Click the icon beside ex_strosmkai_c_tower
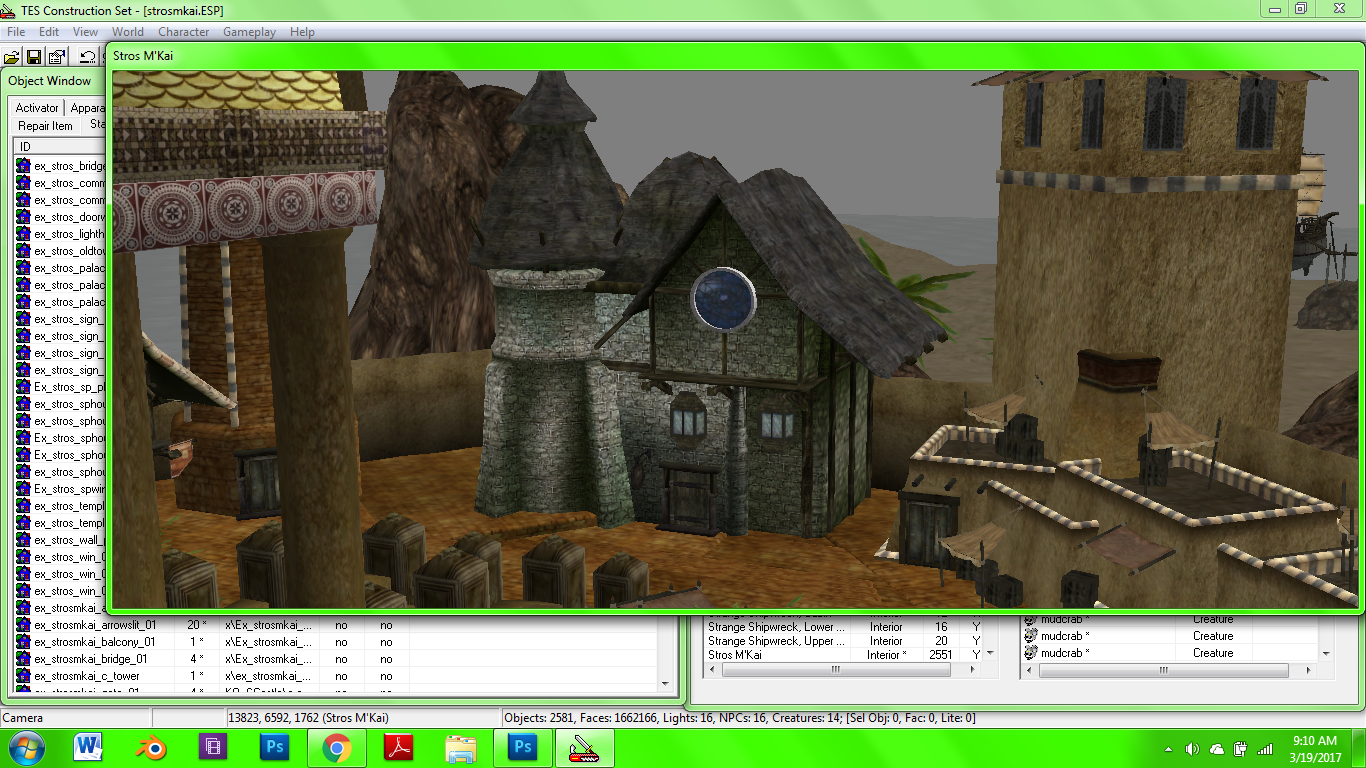This screenshot has height=768, width=1366. 23,676
